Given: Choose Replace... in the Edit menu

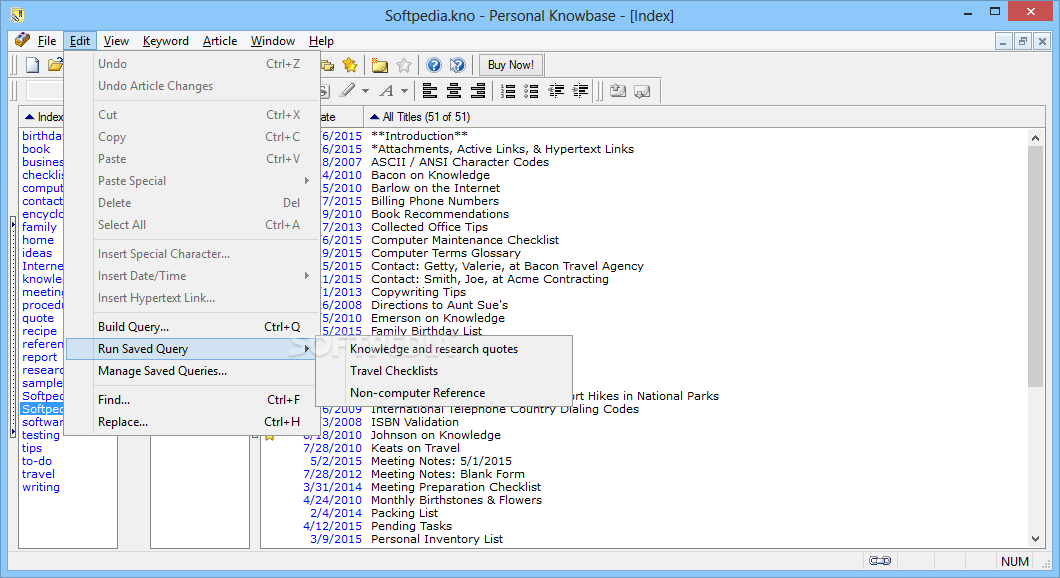Looking at the screenshot, I should pos(192,421).
